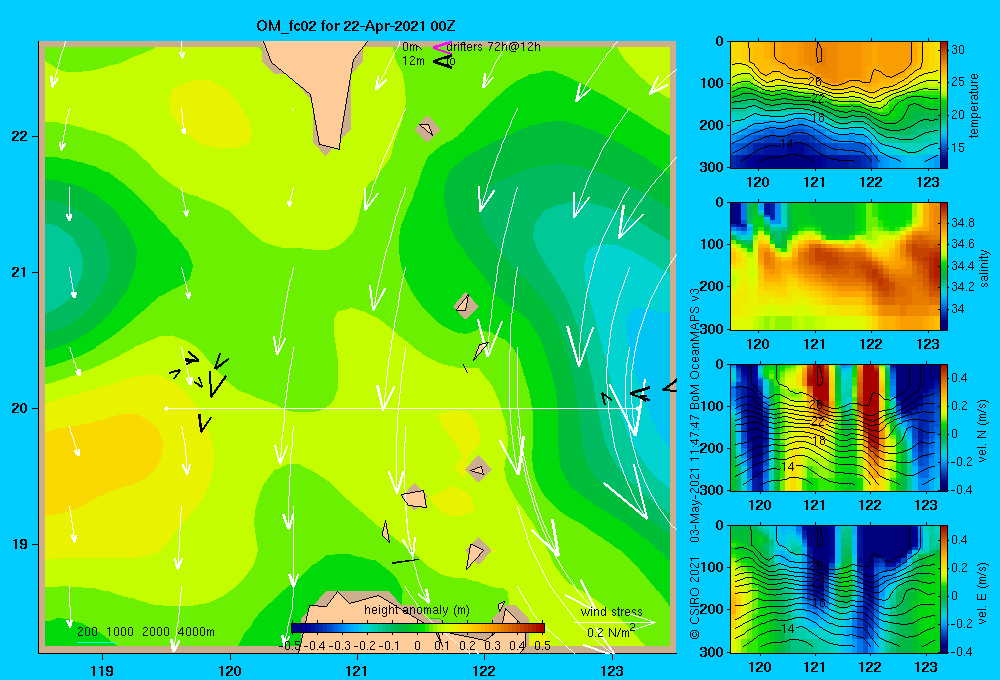Select the 'drifters 72h@12h' legend label
1000x680 pixels.
point(493,47)
